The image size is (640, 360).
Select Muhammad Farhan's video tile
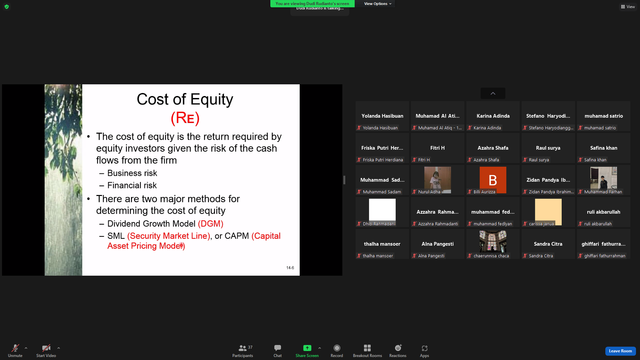604,180
